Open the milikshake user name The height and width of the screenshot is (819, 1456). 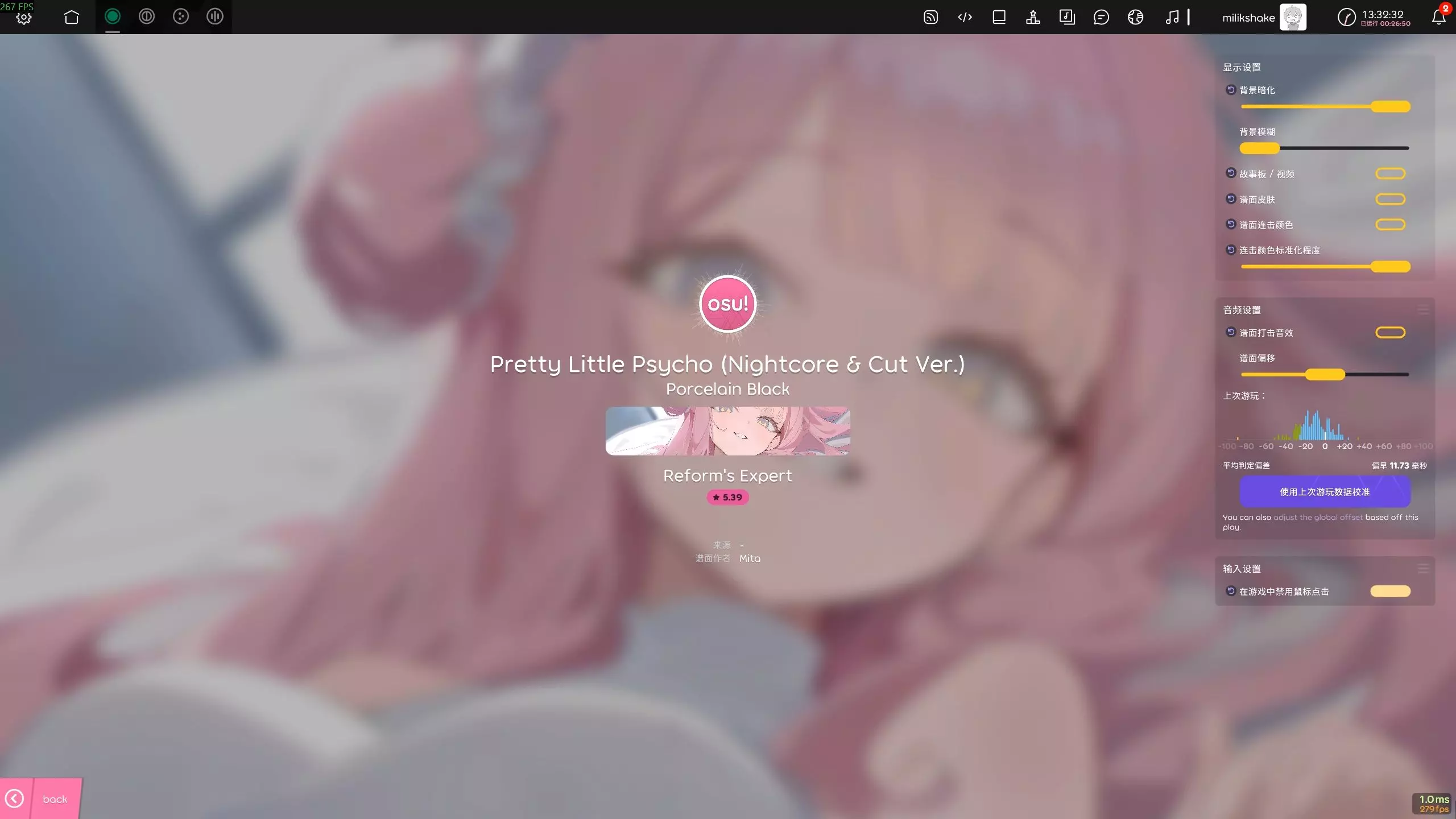pos(1248,18)
